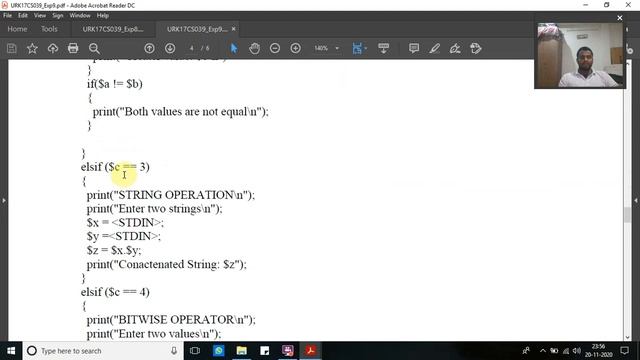The width and height of the screenshot is (640, 360).
Task: Close the webcam overlay with the X
Action: point(620,18)
